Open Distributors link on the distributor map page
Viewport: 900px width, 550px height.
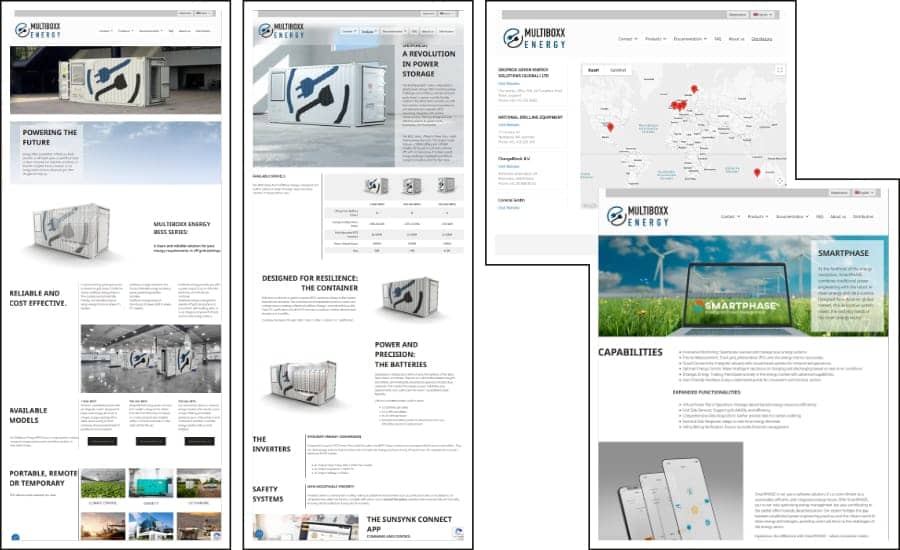[x=762, y=39]
